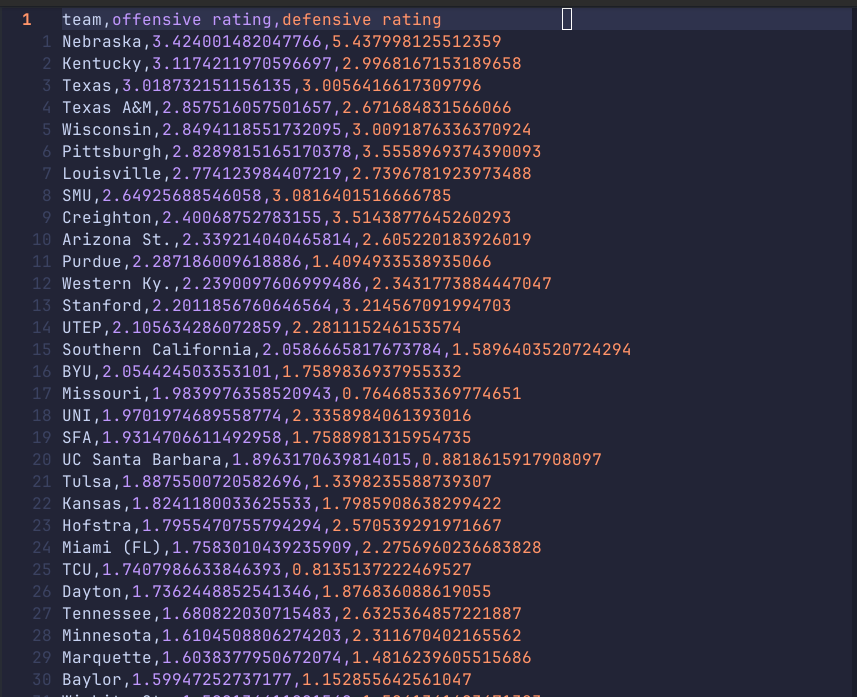Image resolution: width=857 pixels, height=697 pixels.
Task: Click Texas offensive rating 3.01873215156135
Action: [x=207, y=86]
